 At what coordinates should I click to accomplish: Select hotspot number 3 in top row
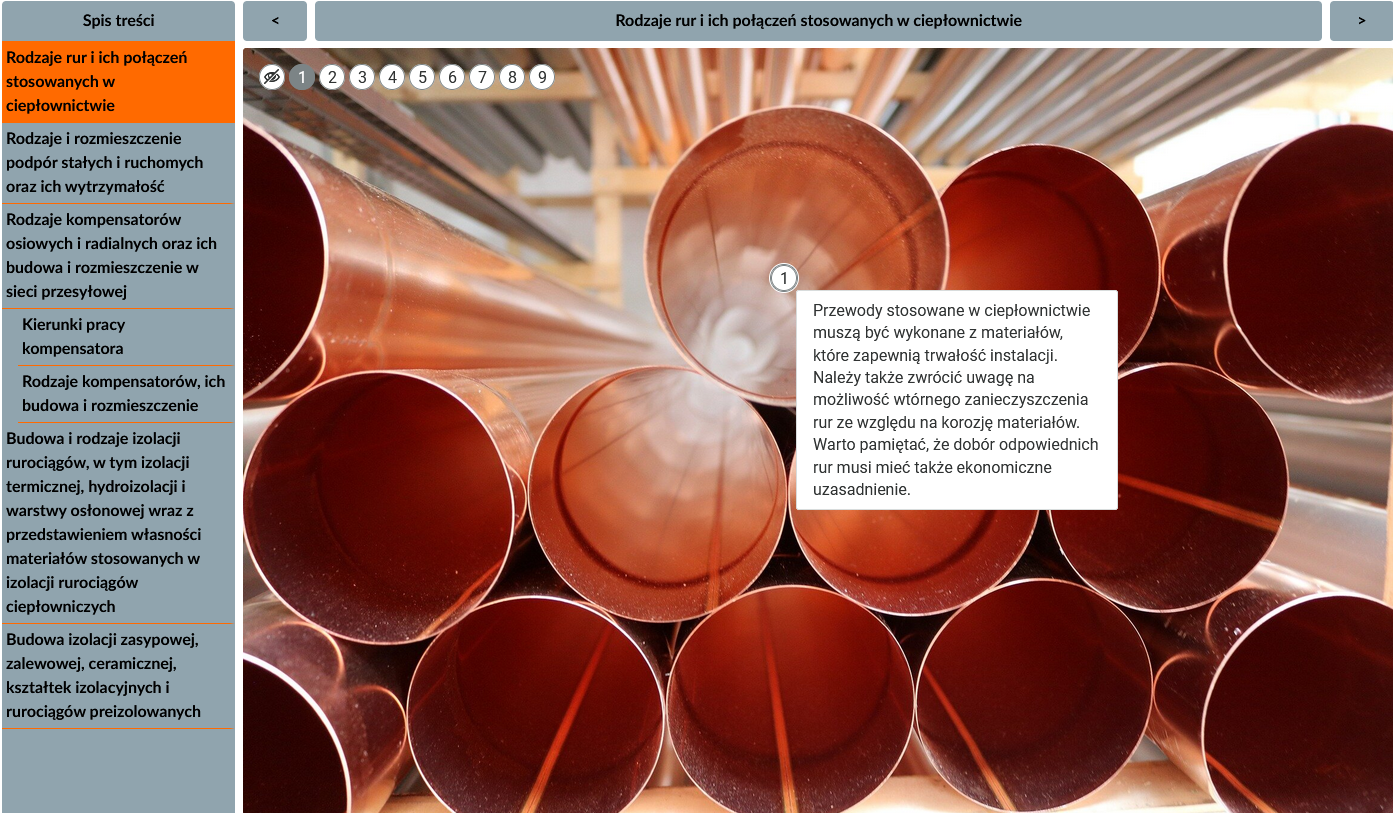click(x=362, y=77)
